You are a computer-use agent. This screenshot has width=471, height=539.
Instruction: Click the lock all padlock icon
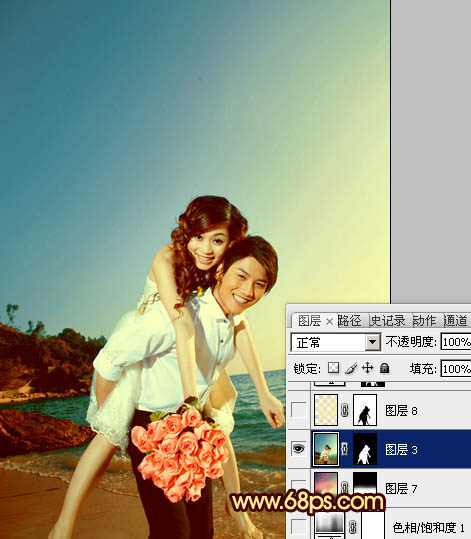384,368
